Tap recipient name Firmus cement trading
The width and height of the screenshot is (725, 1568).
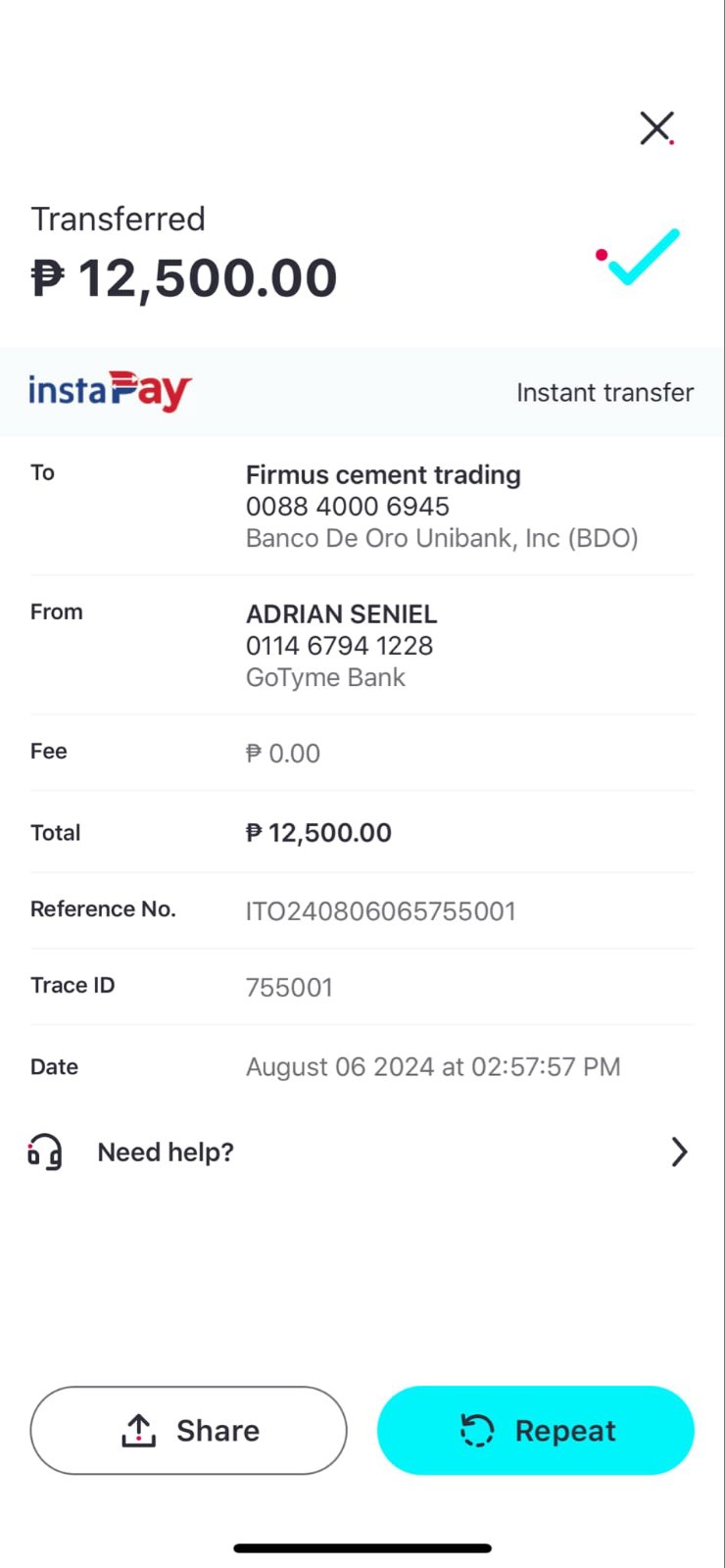pos(383,474)
